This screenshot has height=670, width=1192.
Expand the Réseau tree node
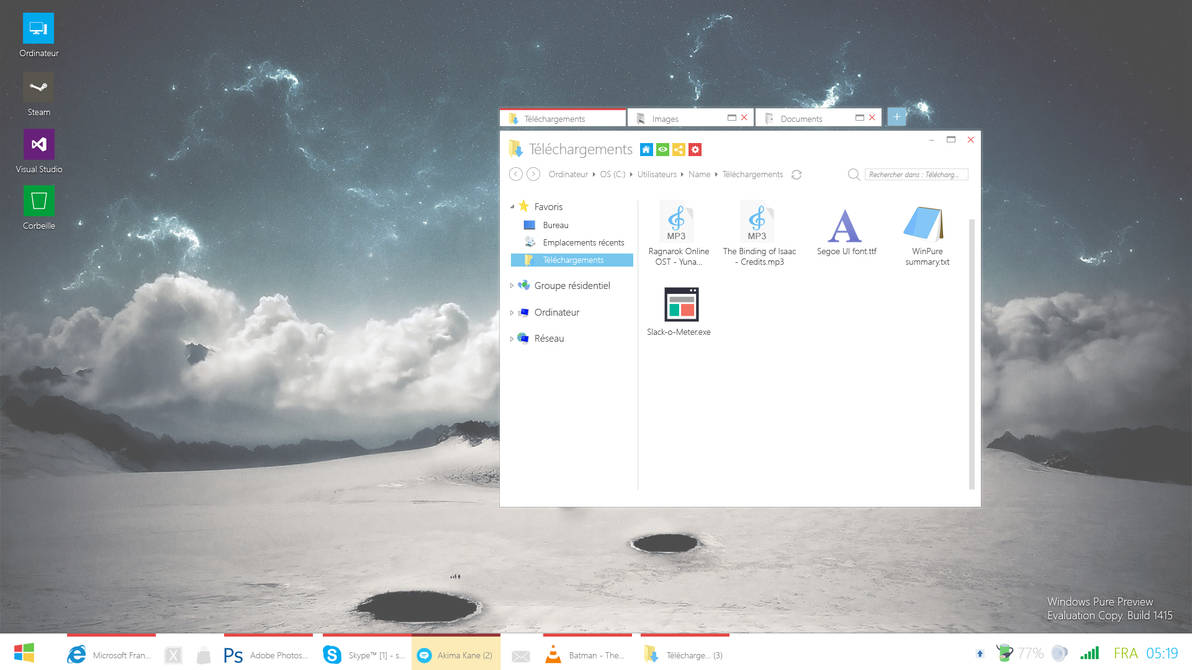pos(512,338)
